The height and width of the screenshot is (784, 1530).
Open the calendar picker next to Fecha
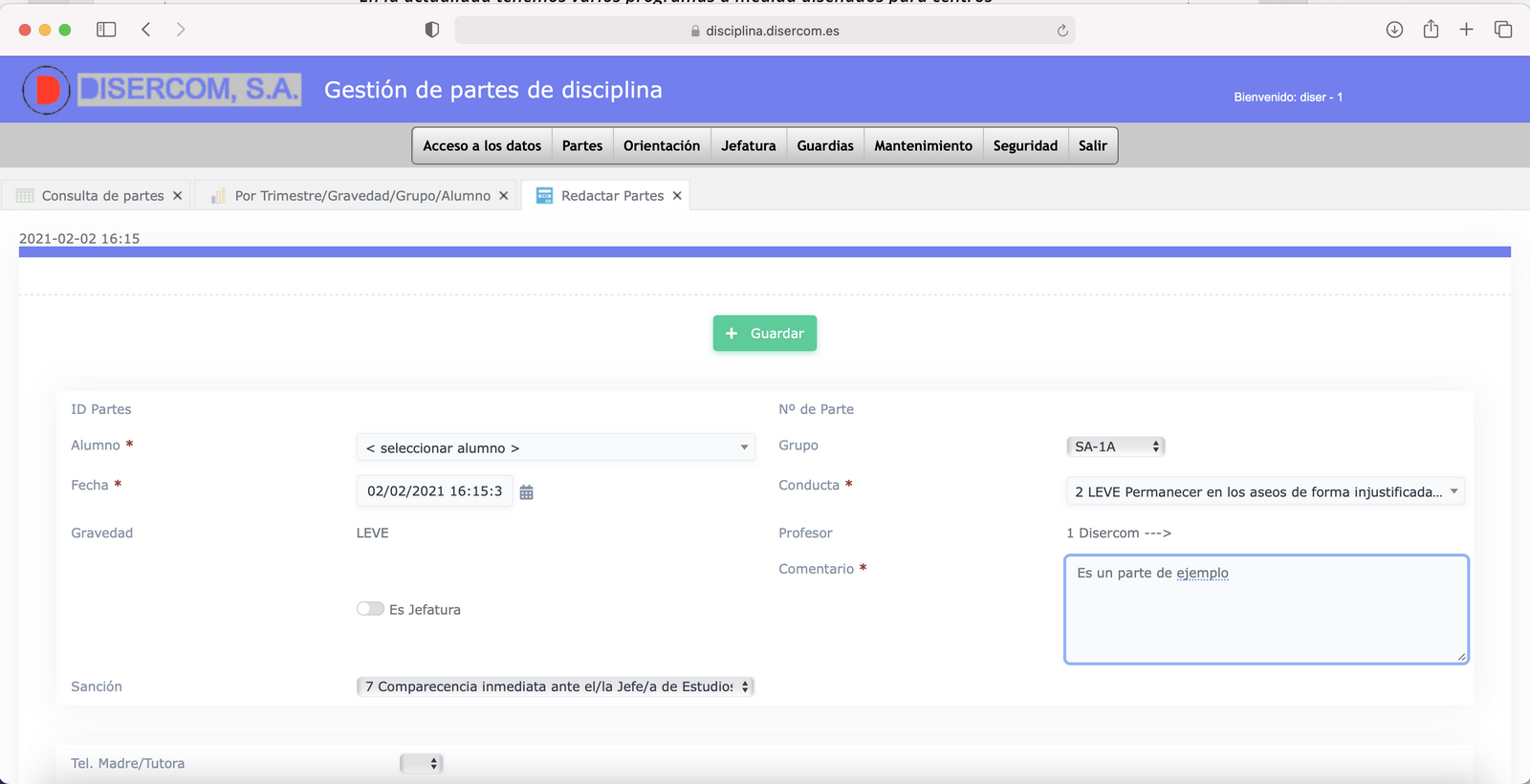point(526,492)
